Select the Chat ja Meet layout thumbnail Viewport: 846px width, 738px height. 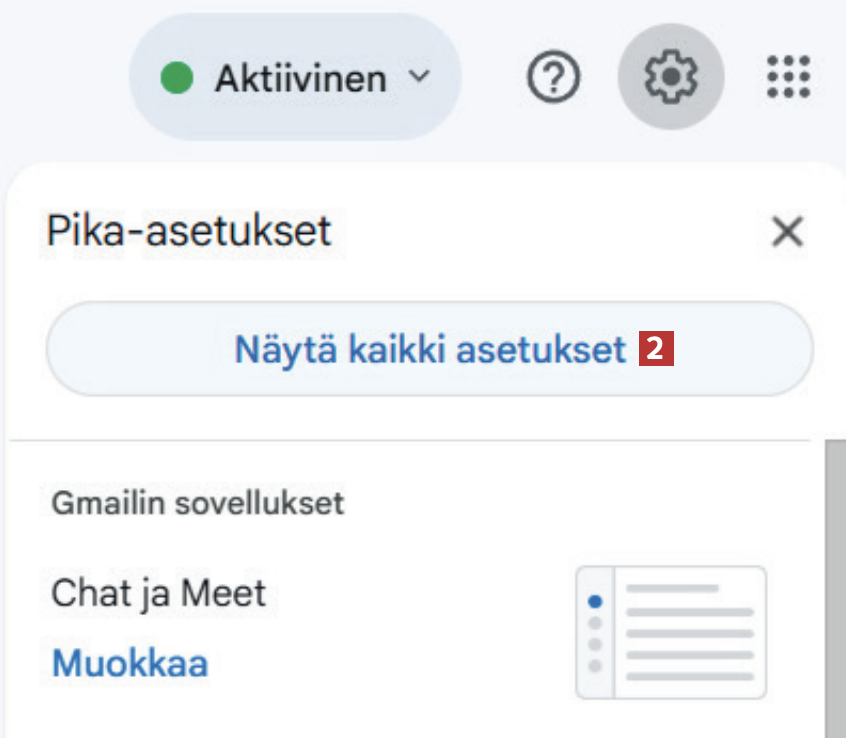pyautogui.click(x=671, y=632)
